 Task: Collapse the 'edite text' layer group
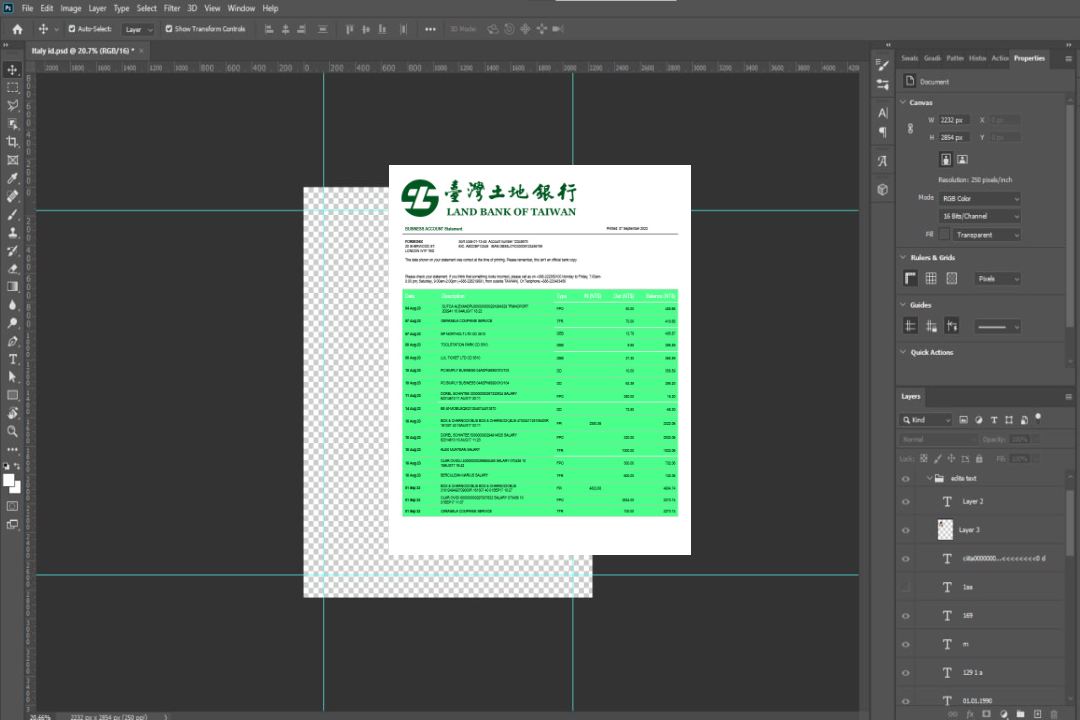[x=926, y=479]
